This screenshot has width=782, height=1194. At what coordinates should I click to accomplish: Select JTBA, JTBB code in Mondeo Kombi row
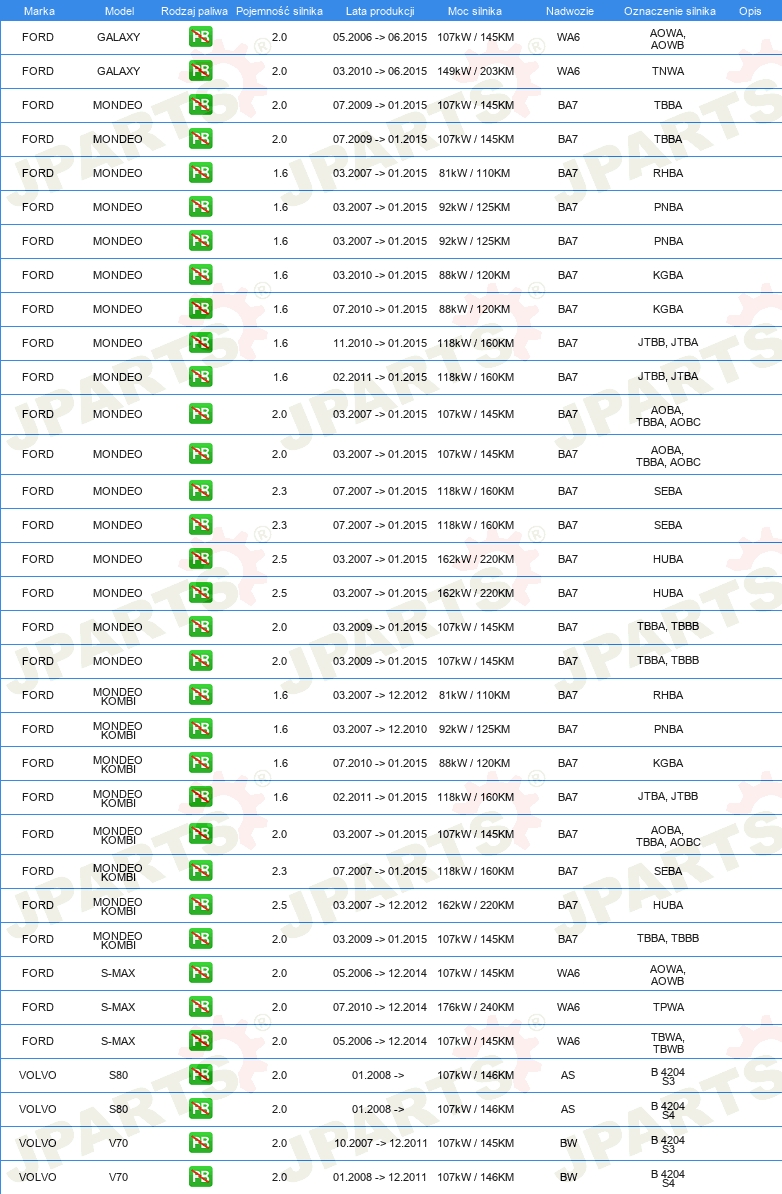[x=668, y=796]
